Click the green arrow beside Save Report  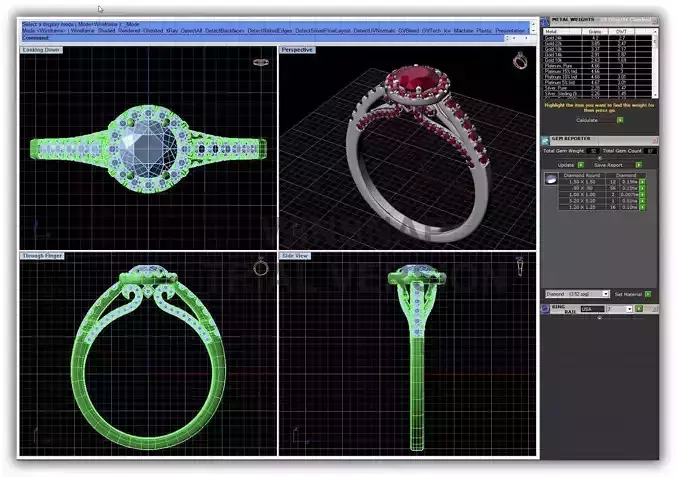pyautogui.click(x=638, y=165)
